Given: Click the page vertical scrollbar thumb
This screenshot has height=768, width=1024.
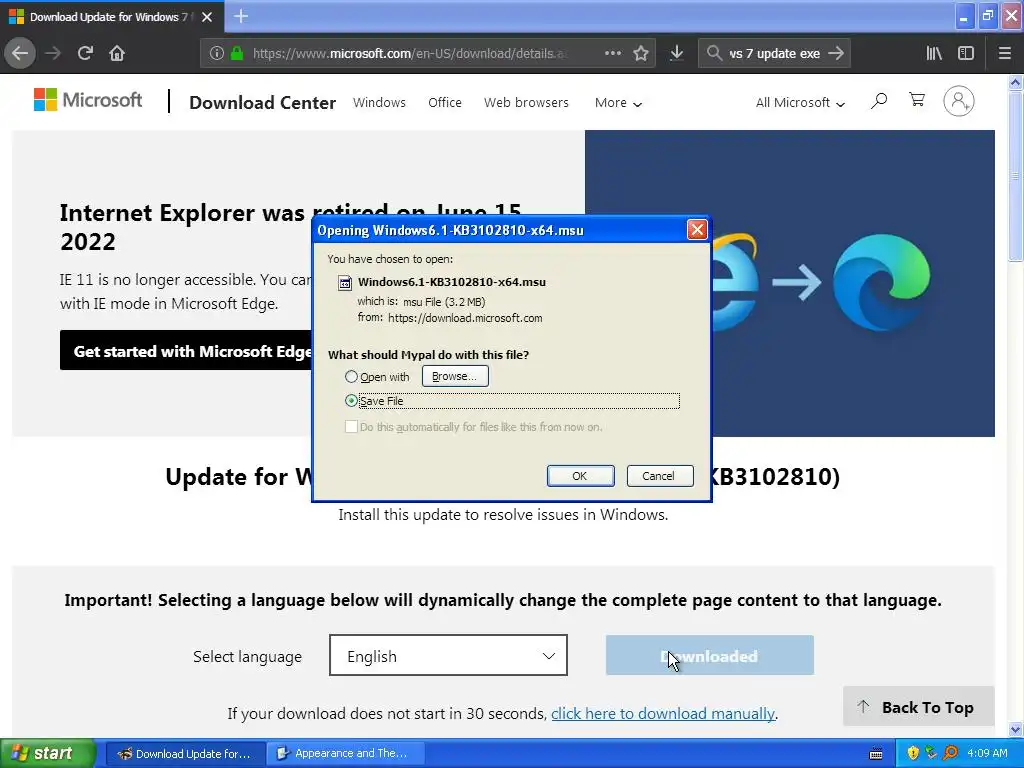Looking at the screenshot, I should [x=1015, y=175].
